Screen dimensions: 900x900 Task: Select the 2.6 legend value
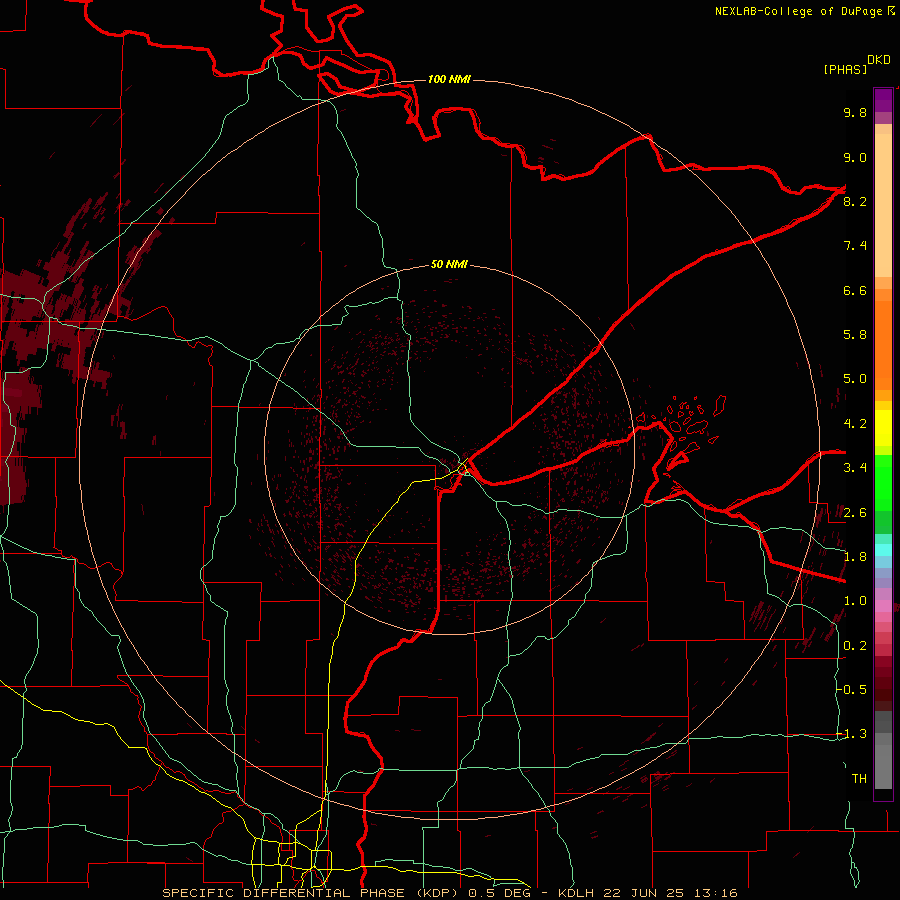click(855, 512)
